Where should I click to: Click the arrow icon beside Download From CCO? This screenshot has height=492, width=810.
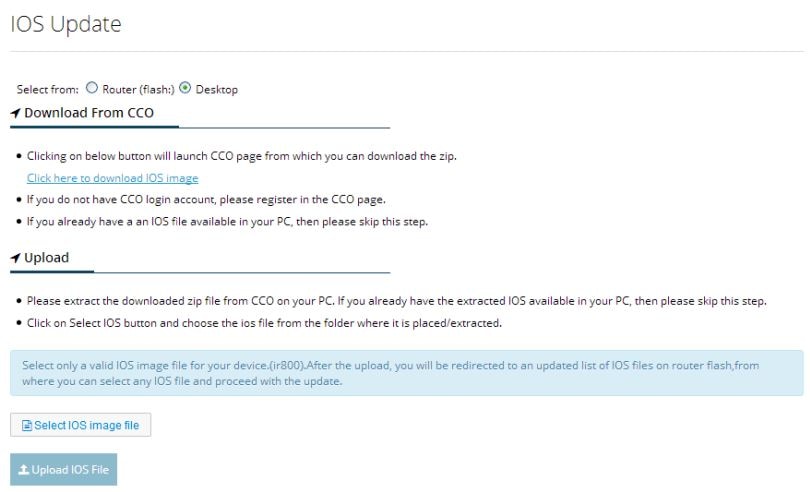pyautogui.click(x=15, y=113)
